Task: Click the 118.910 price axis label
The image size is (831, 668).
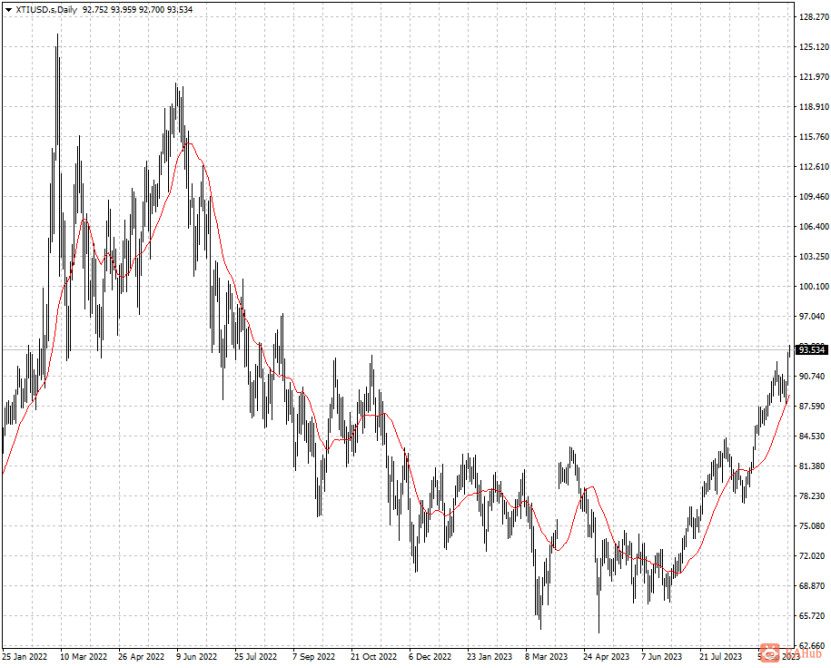Action: [814, 107]
